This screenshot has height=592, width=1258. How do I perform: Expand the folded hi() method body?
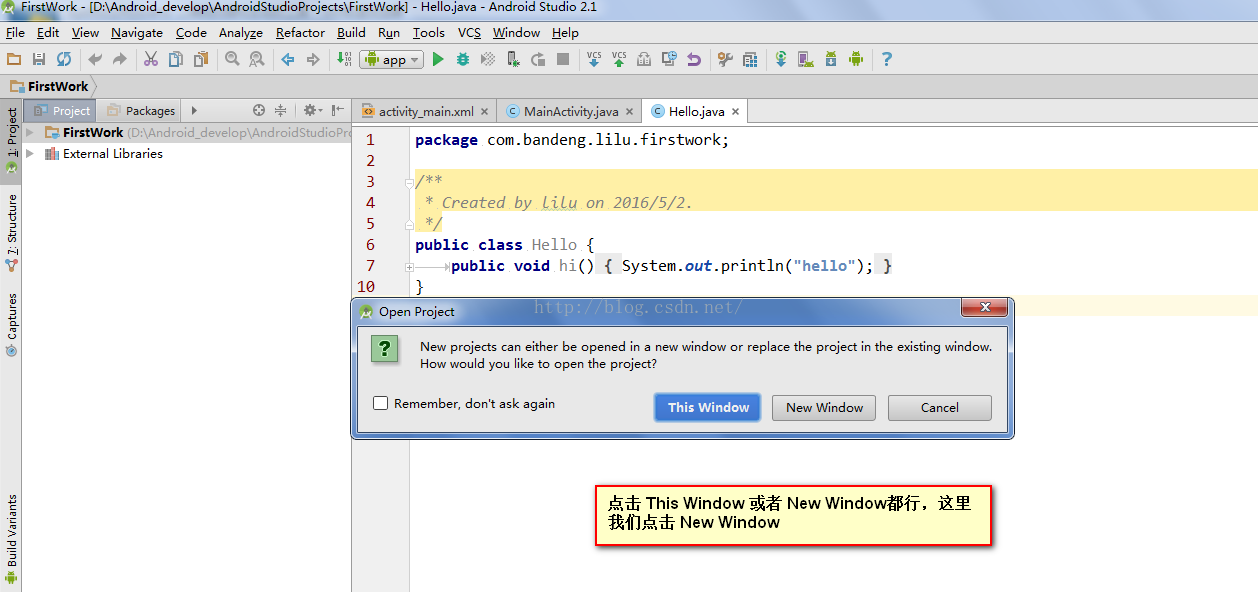pos(410,267)
